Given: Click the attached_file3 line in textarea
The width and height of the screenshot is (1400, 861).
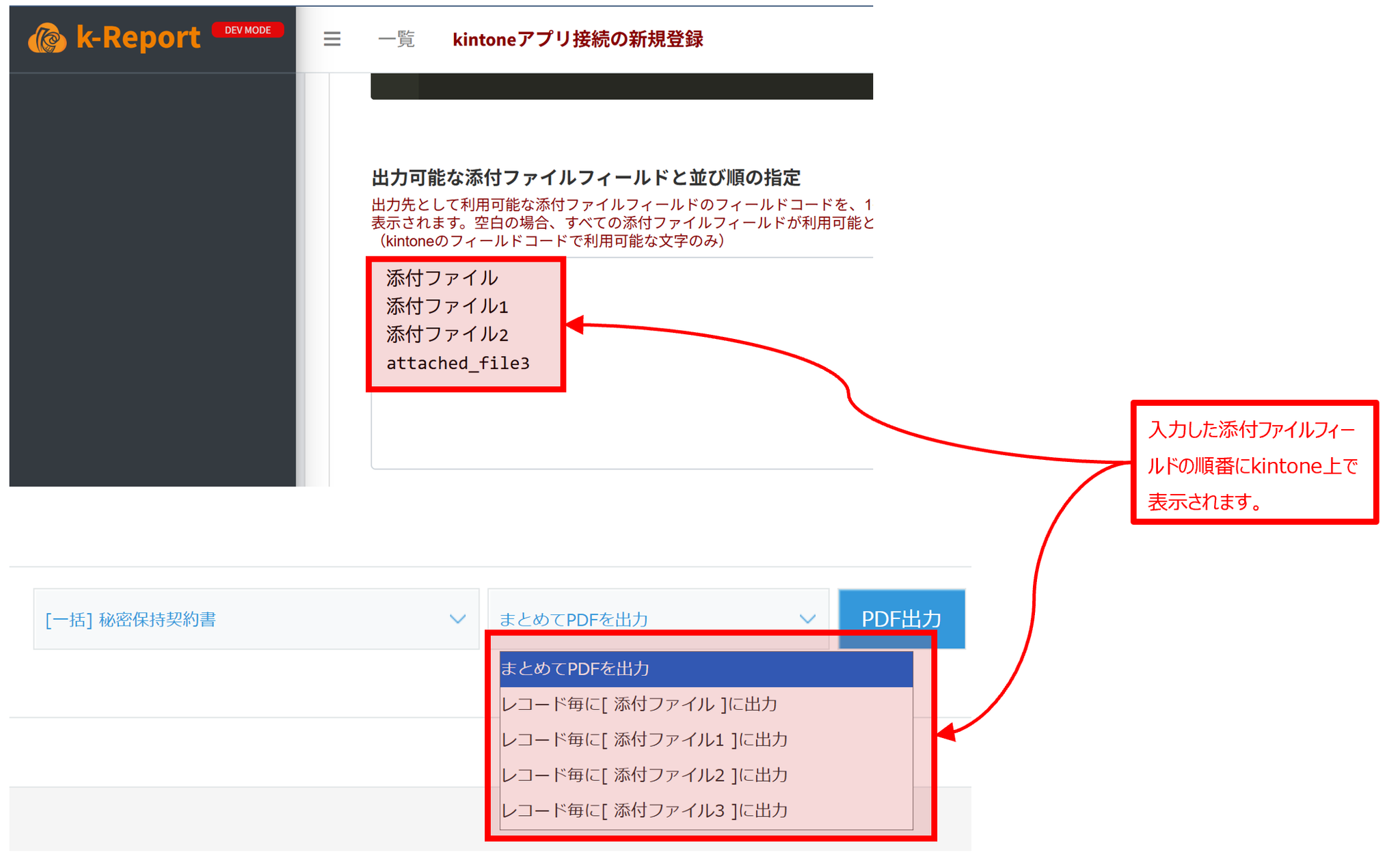Looking at the screenshot, I should 457,363.
